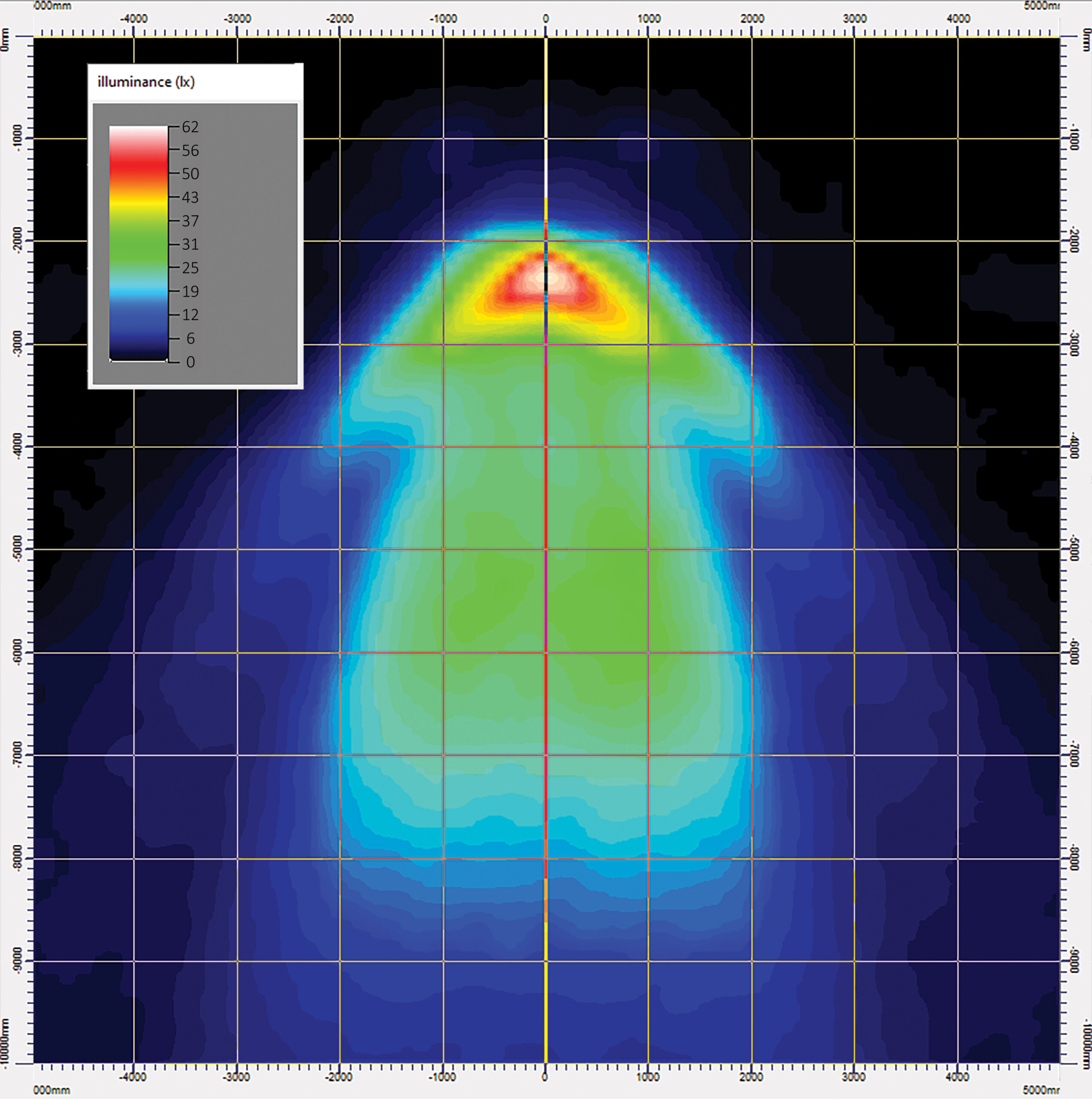Click the 2000 label on the top ruler
The width and height of the screenshot is (1092, 1099).
(x=752, y=19)
